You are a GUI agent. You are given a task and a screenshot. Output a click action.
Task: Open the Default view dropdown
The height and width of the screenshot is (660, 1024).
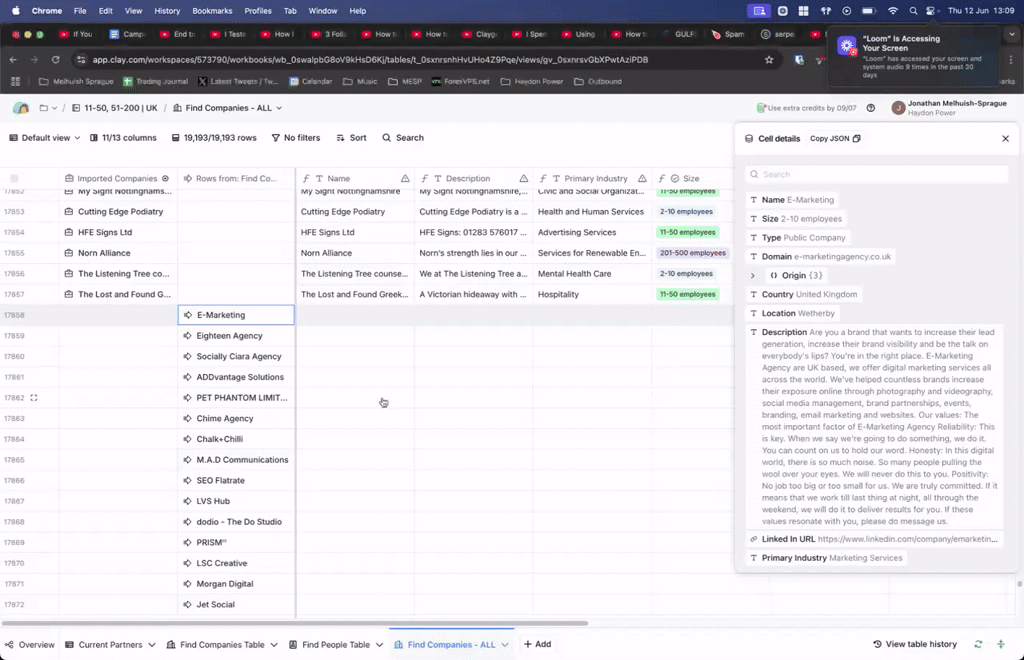tap(45, 138)
